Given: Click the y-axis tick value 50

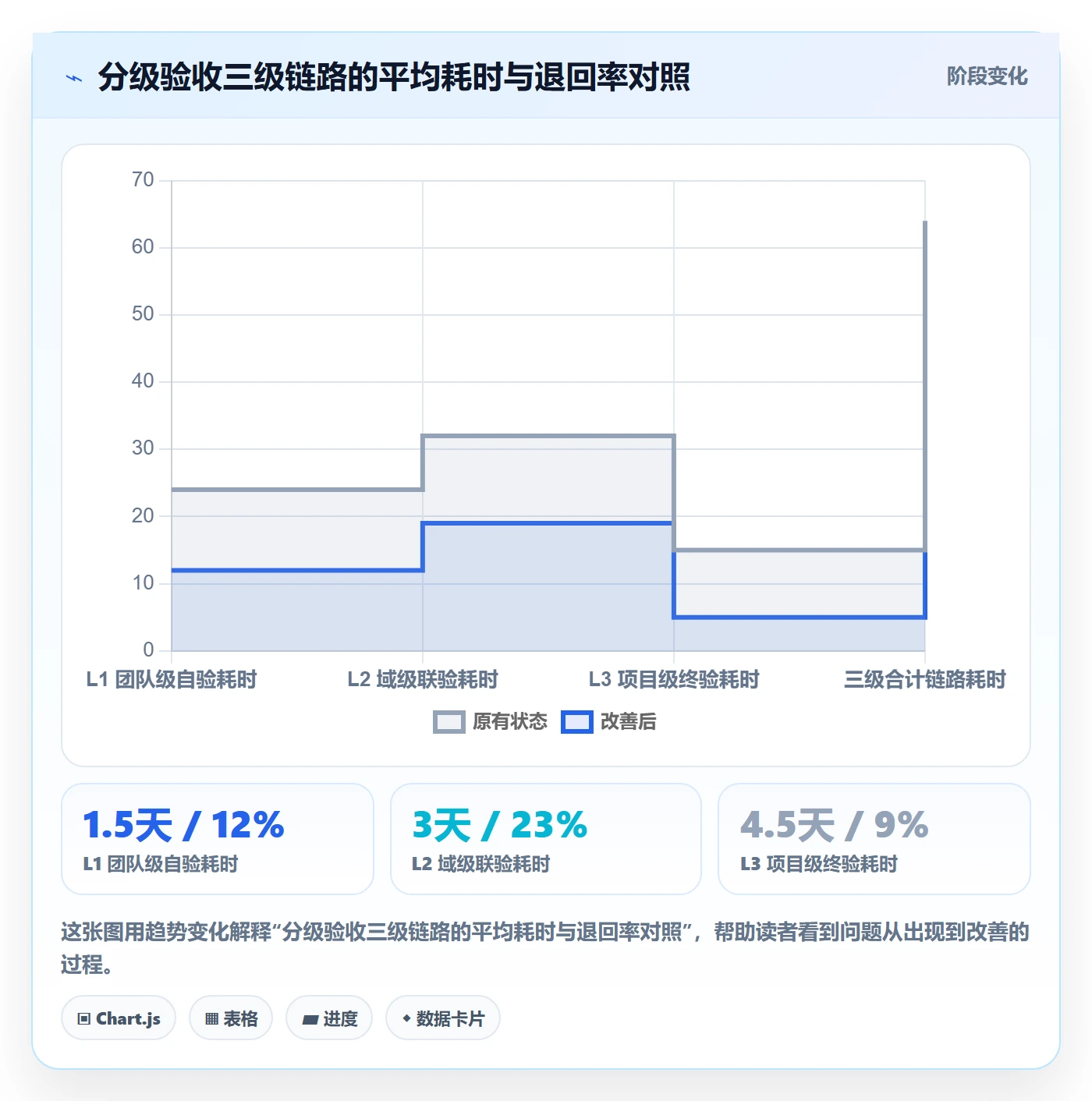Looking at the screenshot, I should (143, 314).
